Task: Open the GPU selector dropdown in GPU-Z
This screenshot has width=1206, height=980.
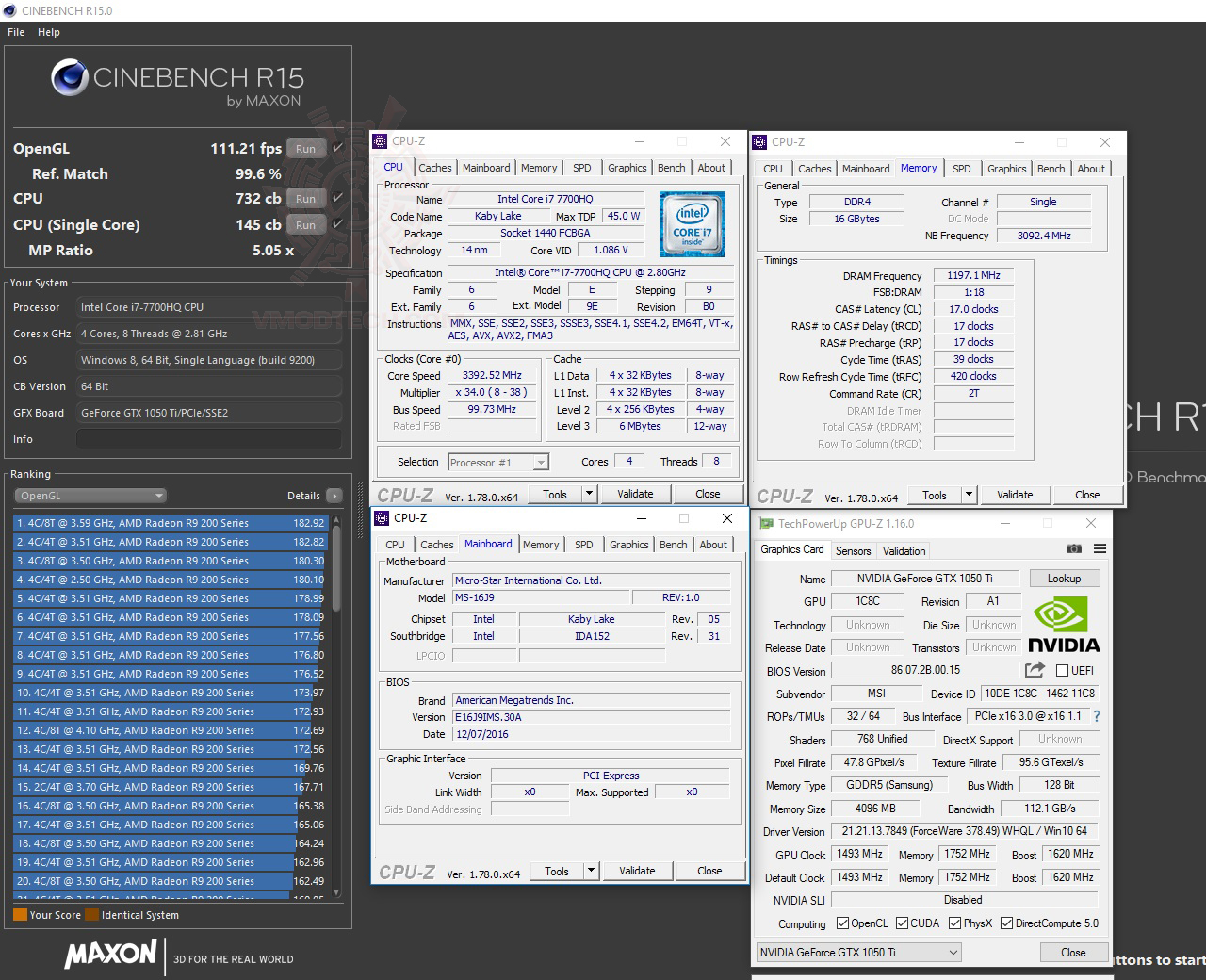Action: (858, 952)
